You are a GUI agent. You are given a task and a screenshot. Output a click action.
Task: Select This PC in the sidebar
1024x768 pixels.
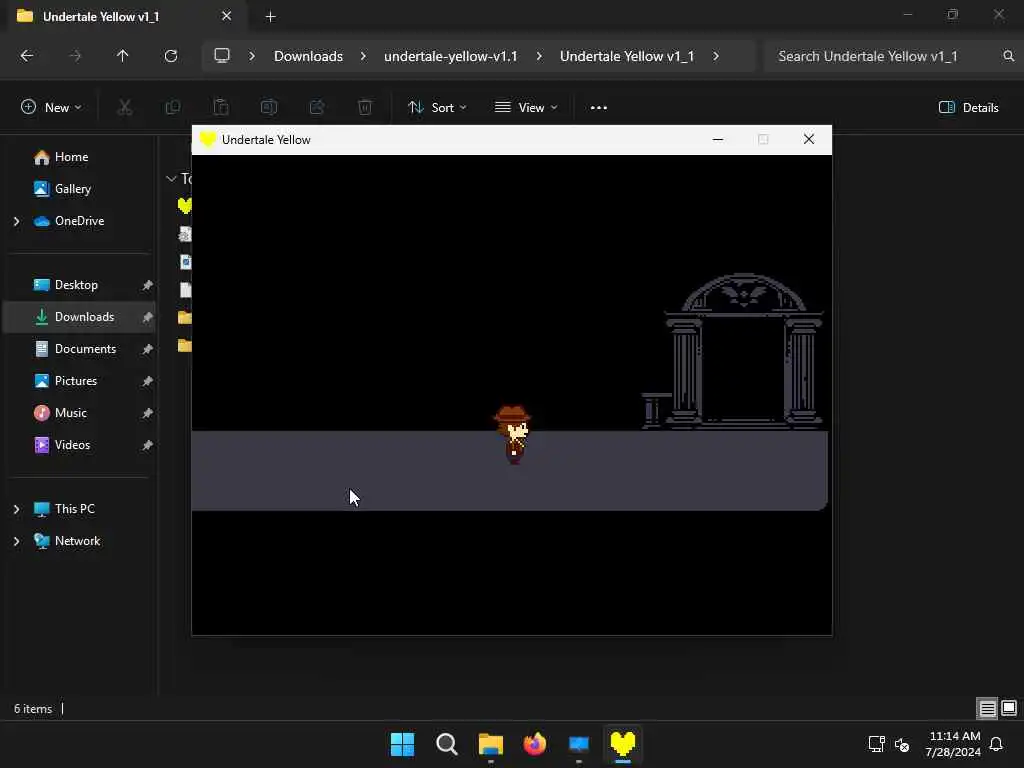74,509
